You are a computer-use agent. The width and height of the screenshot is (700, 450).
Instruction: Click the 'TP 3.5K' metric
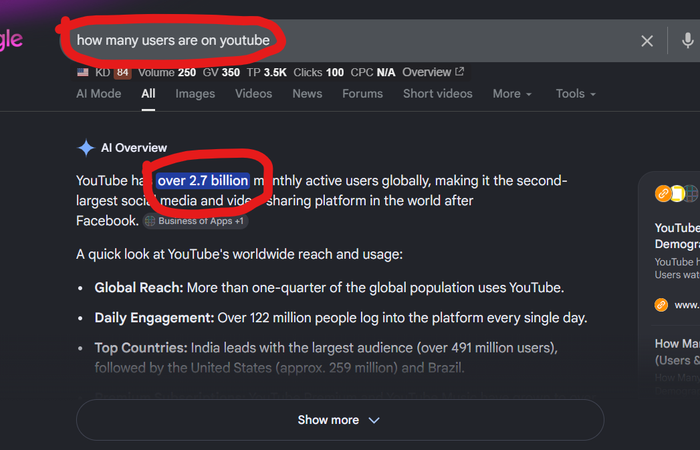(267, 72)
